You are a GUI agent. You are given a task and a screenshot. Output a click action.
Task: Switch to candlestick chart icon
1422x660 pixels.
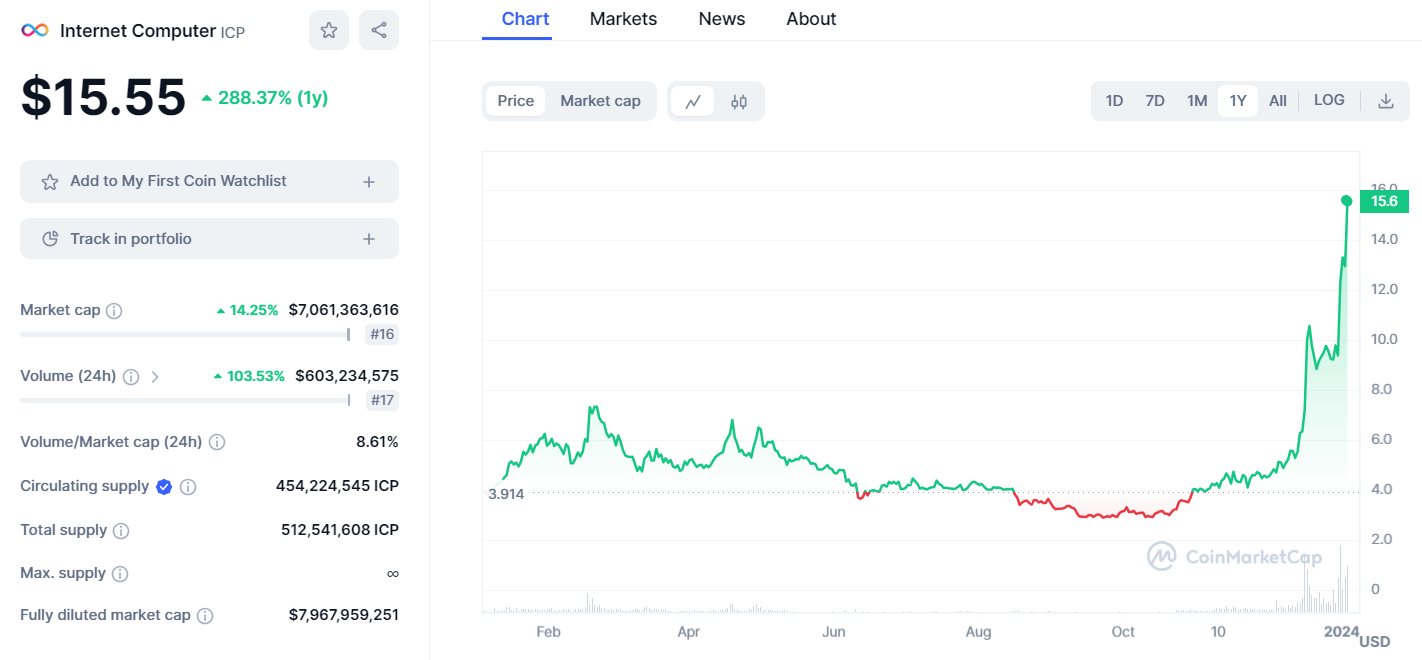(739, 101)
